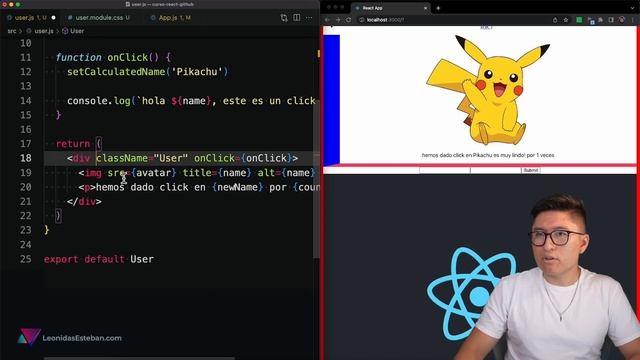Open the browser profile avatar
Viewport: 640px width, 360px height.
[x=622, y=20]
